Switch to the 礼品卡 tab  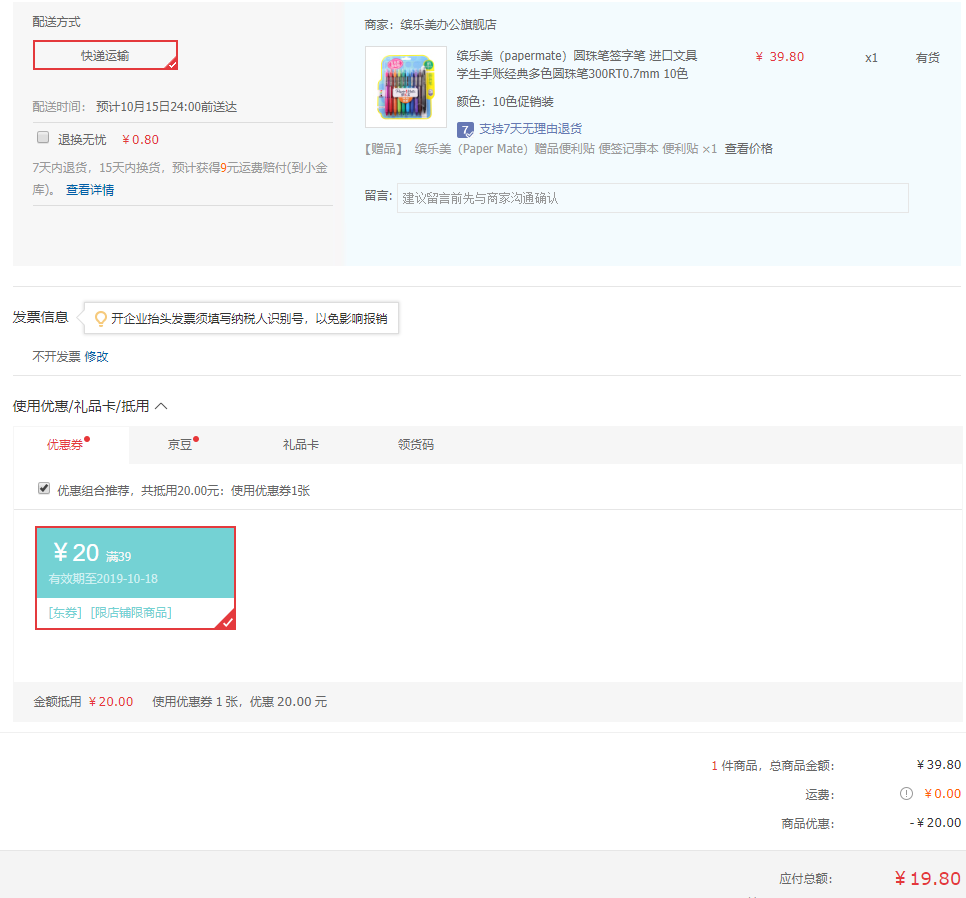[x=301, y=445]
